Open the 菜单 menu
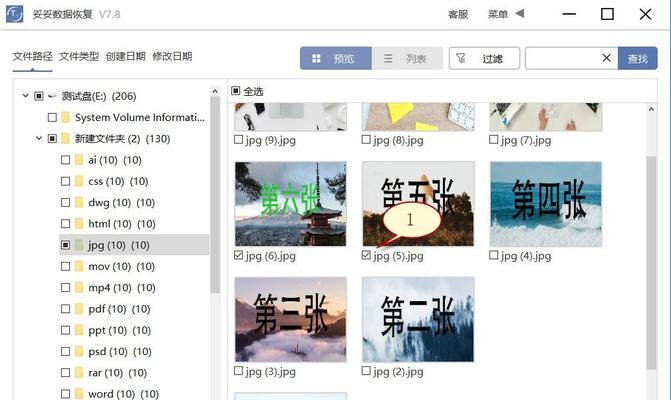671x400 pixels. [498, 14]
